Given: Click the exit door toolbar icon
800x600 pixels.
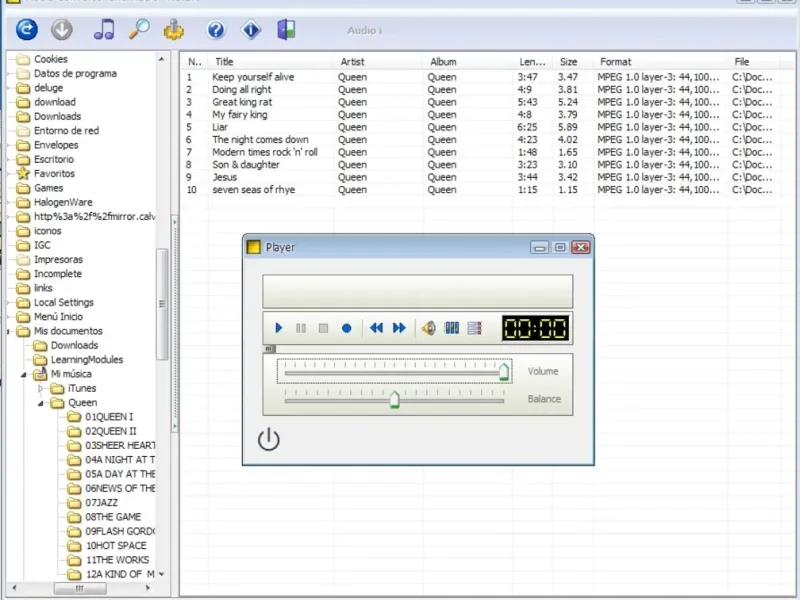Looking at the screenshot, I should pyautogui.click(x=287, y=30).
